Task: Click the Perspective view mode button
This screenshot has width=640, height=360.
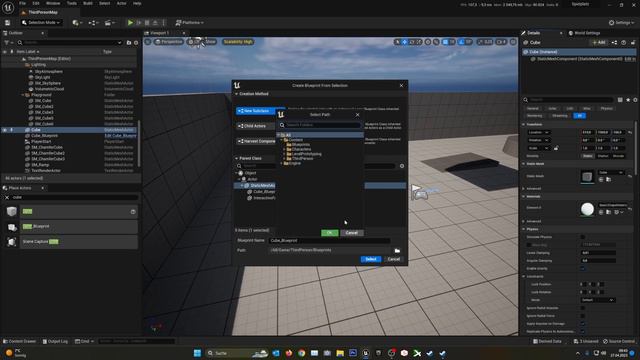Action: [x=169, y=42]
